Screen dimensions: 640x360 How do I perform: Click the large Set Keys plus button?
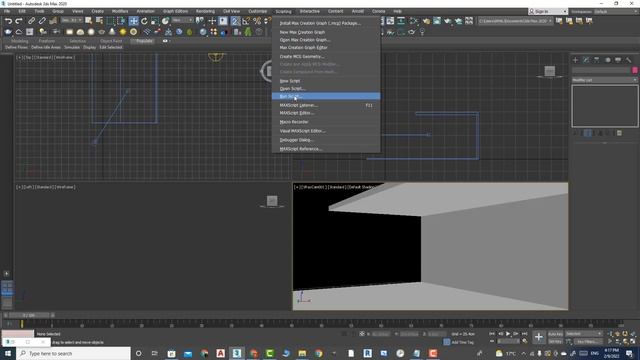[x=539, y=337]
